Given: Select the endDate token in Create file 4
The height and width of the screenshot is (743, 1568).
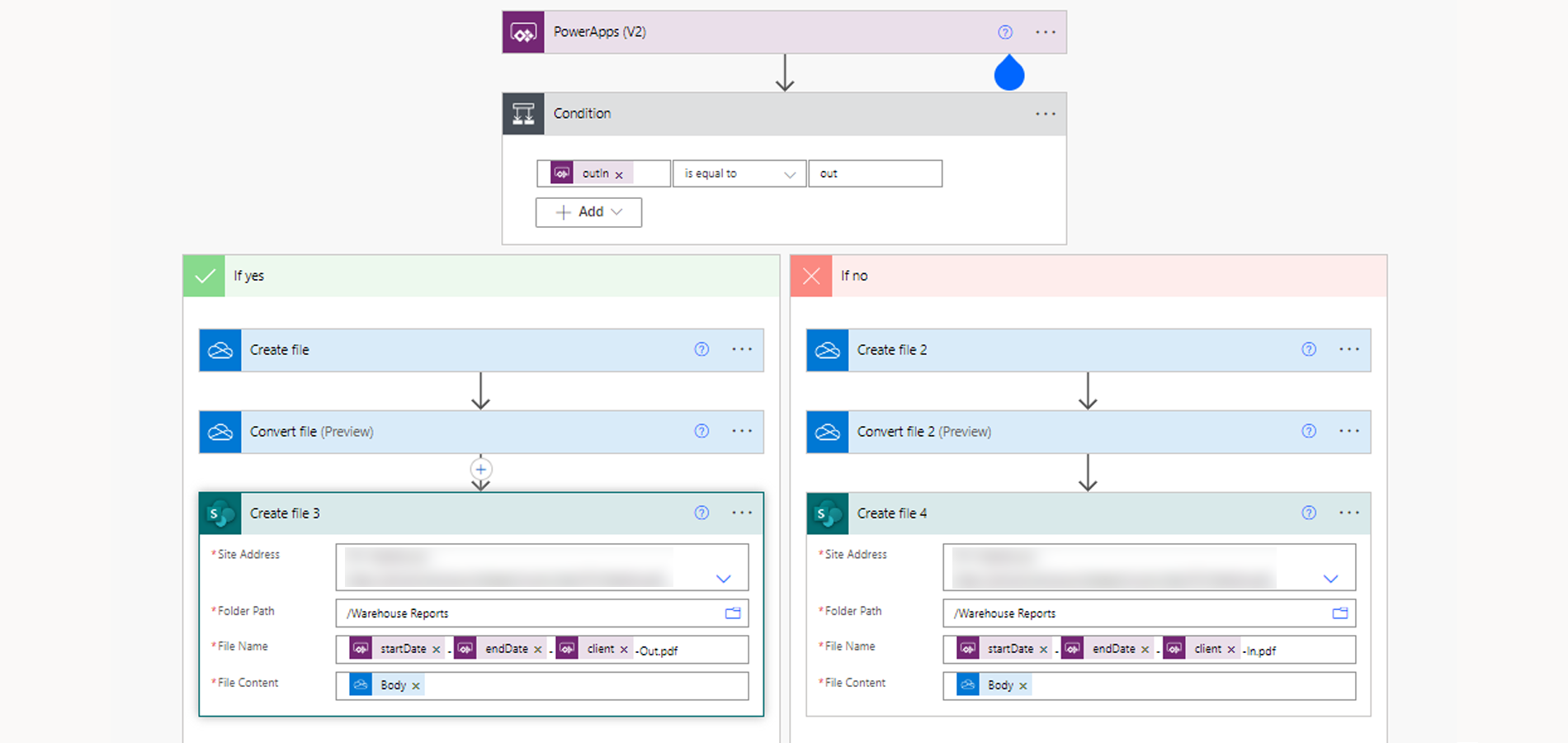Looking at the screenshot, I should pyautogui.click(x=1108, y=649).
